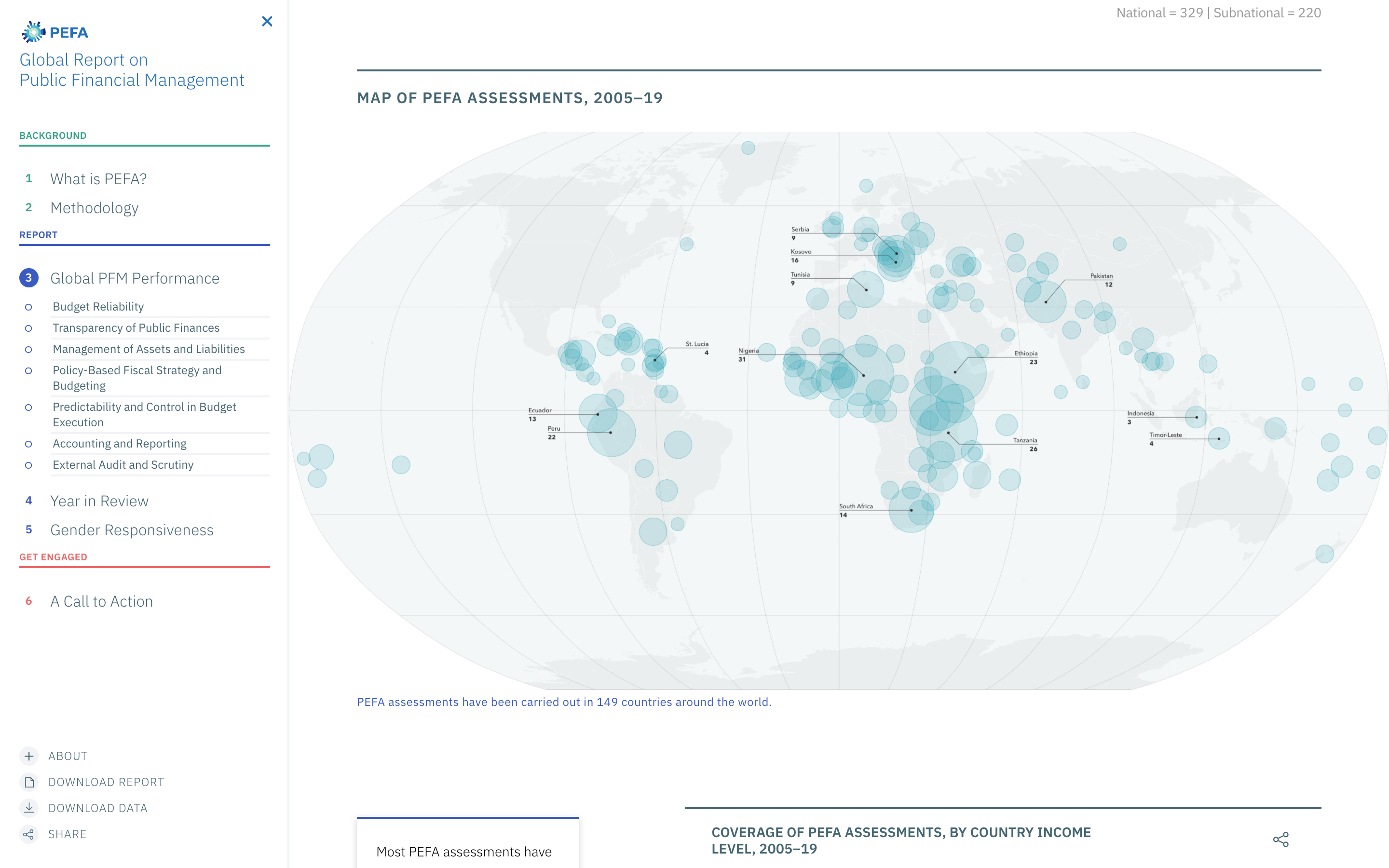Click DOWNLOAD DATA link

[97, 808]
